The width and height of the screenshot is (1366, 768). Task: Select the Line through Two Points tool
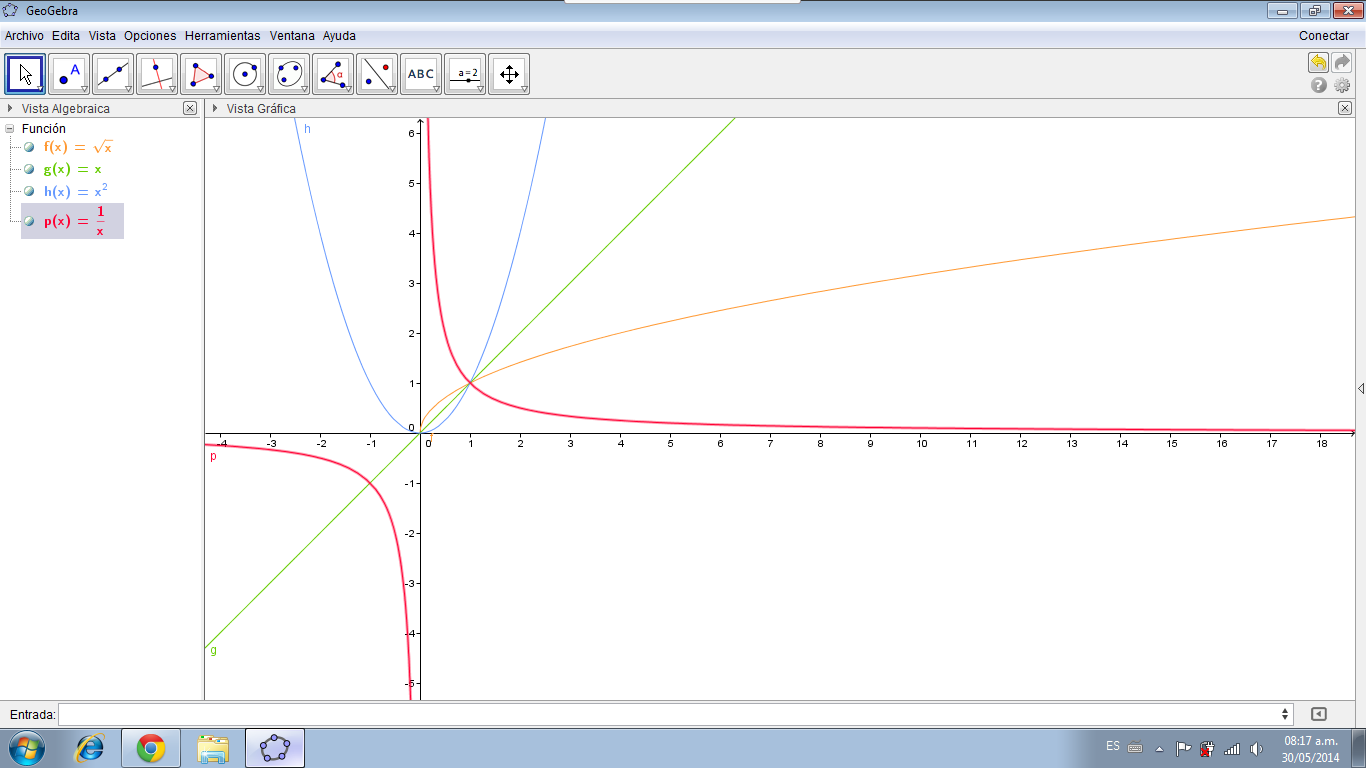pos(113,74)
